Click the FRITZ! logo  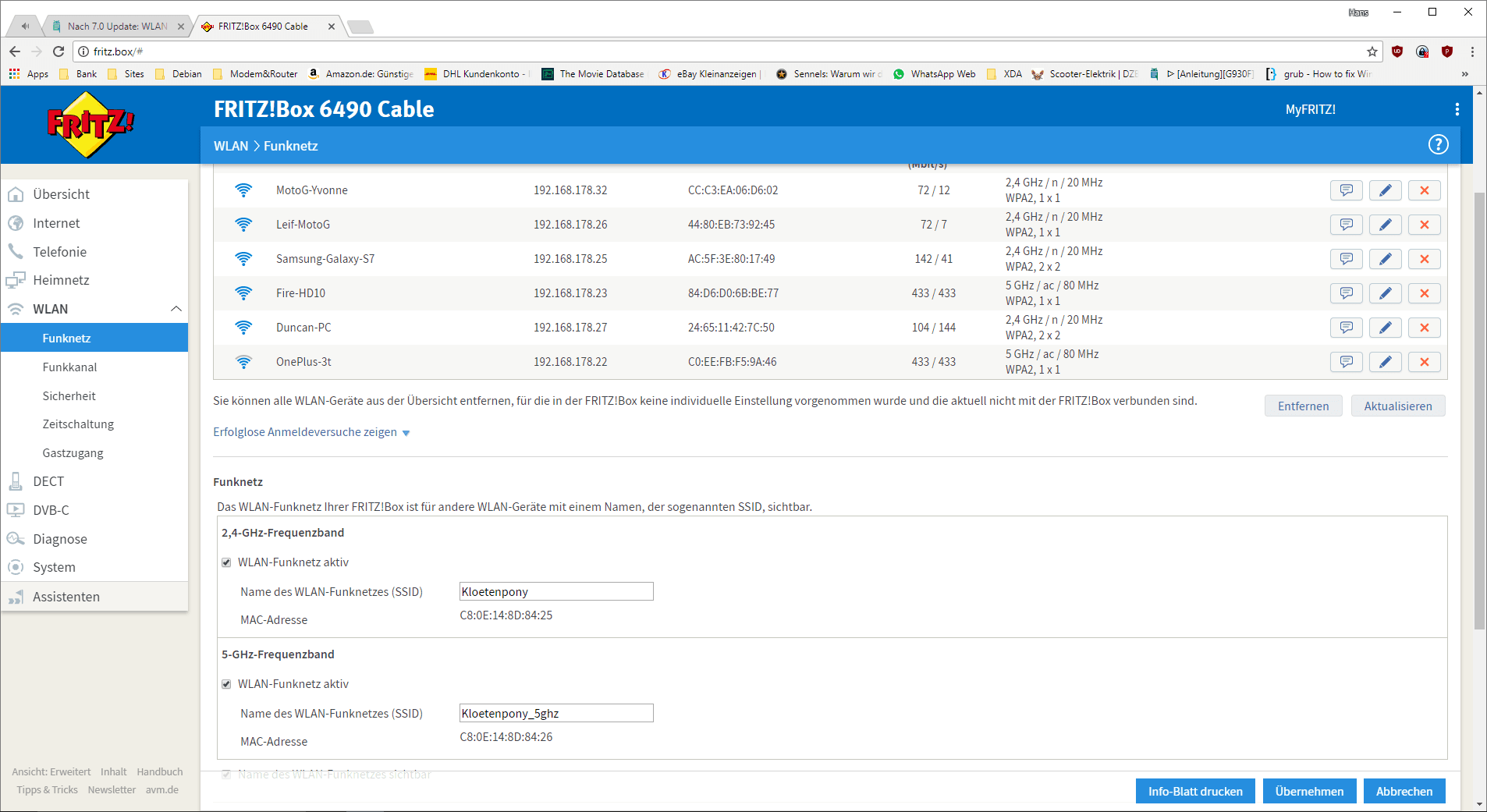(90, 125)
